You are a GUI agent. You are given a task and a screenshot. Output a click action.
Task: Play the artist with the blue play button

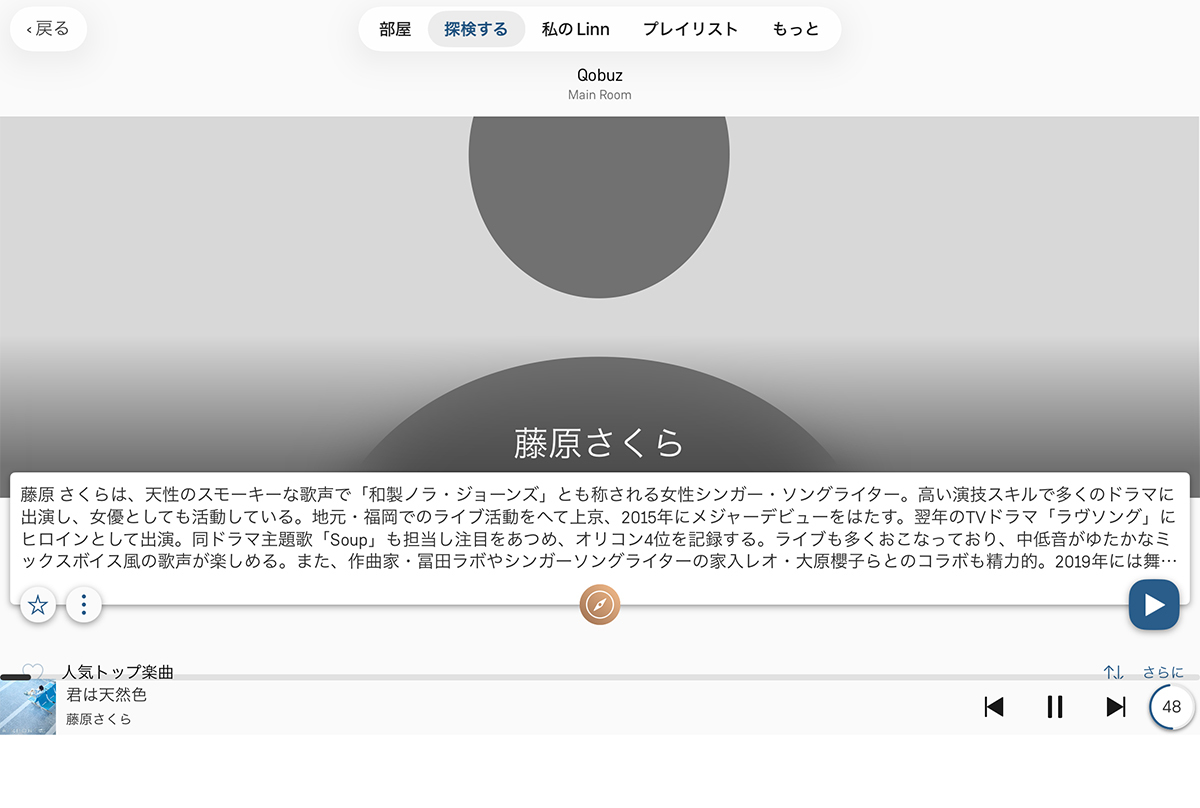pos(1154,604)
